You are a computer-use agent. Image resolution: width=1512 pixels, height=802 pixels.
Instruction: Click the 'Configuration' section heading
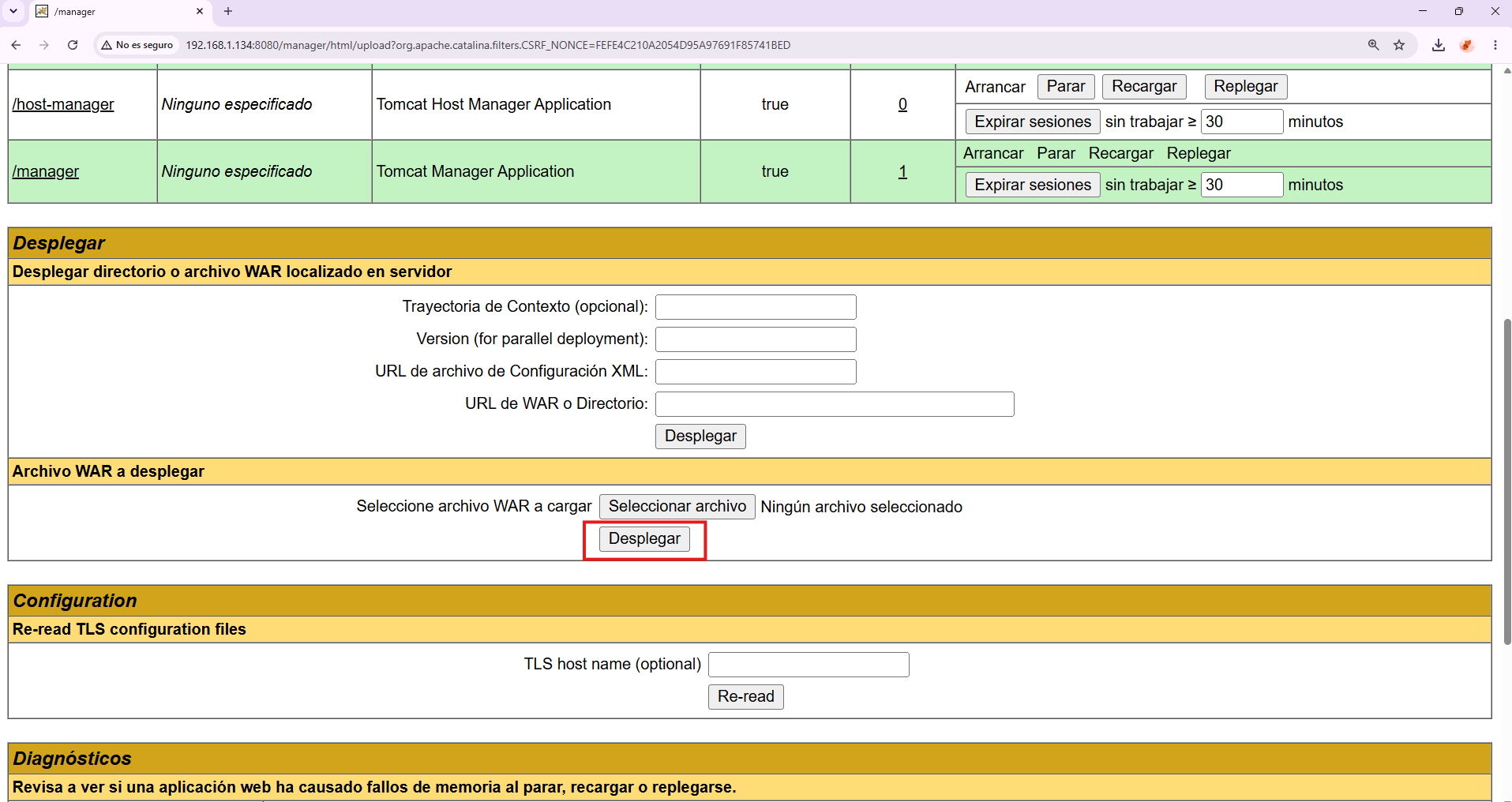pos(75,601)
